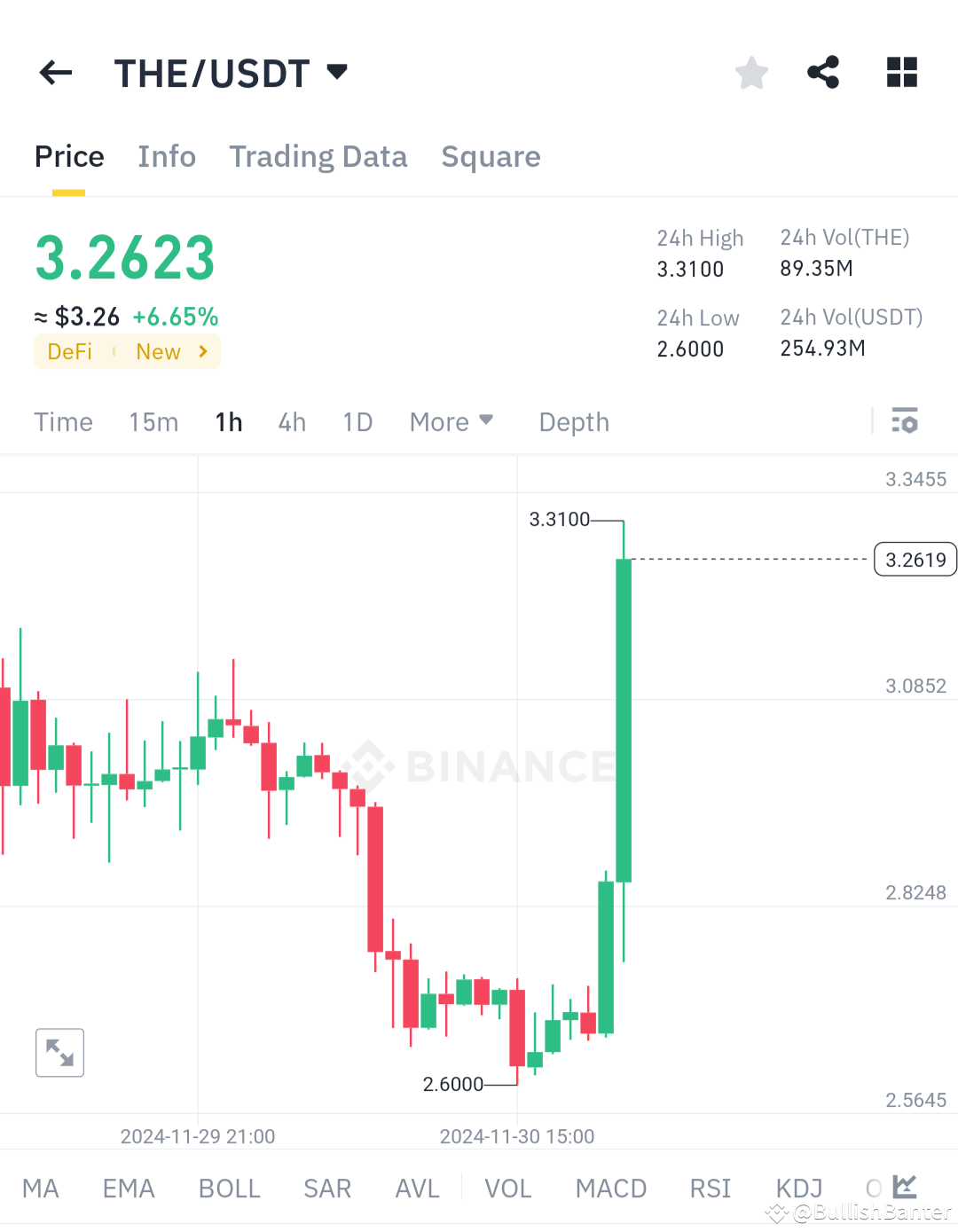Switch to the Trading Data tab

click(318, 156)
